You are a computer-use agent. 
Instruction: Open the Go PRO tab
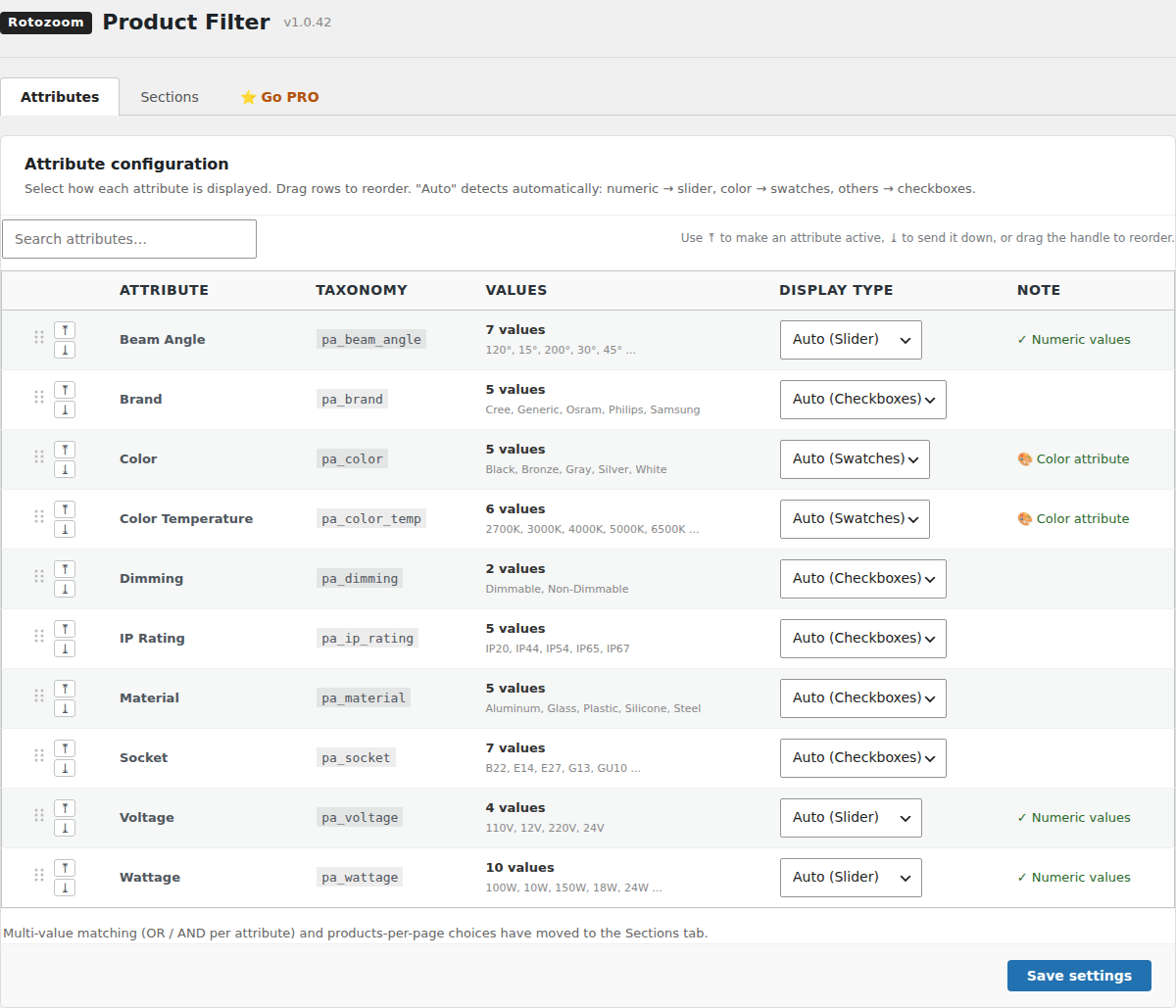280,97
